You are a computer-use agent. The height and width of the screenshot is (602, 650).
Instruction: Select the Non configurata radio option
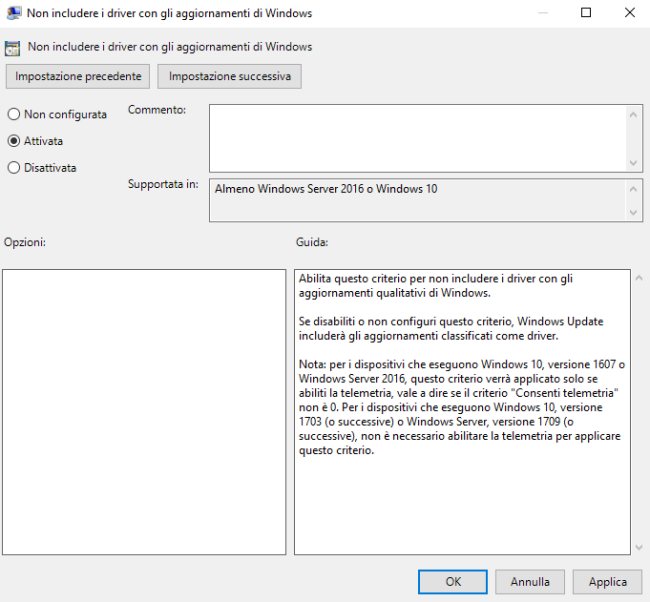coord(14,115)
